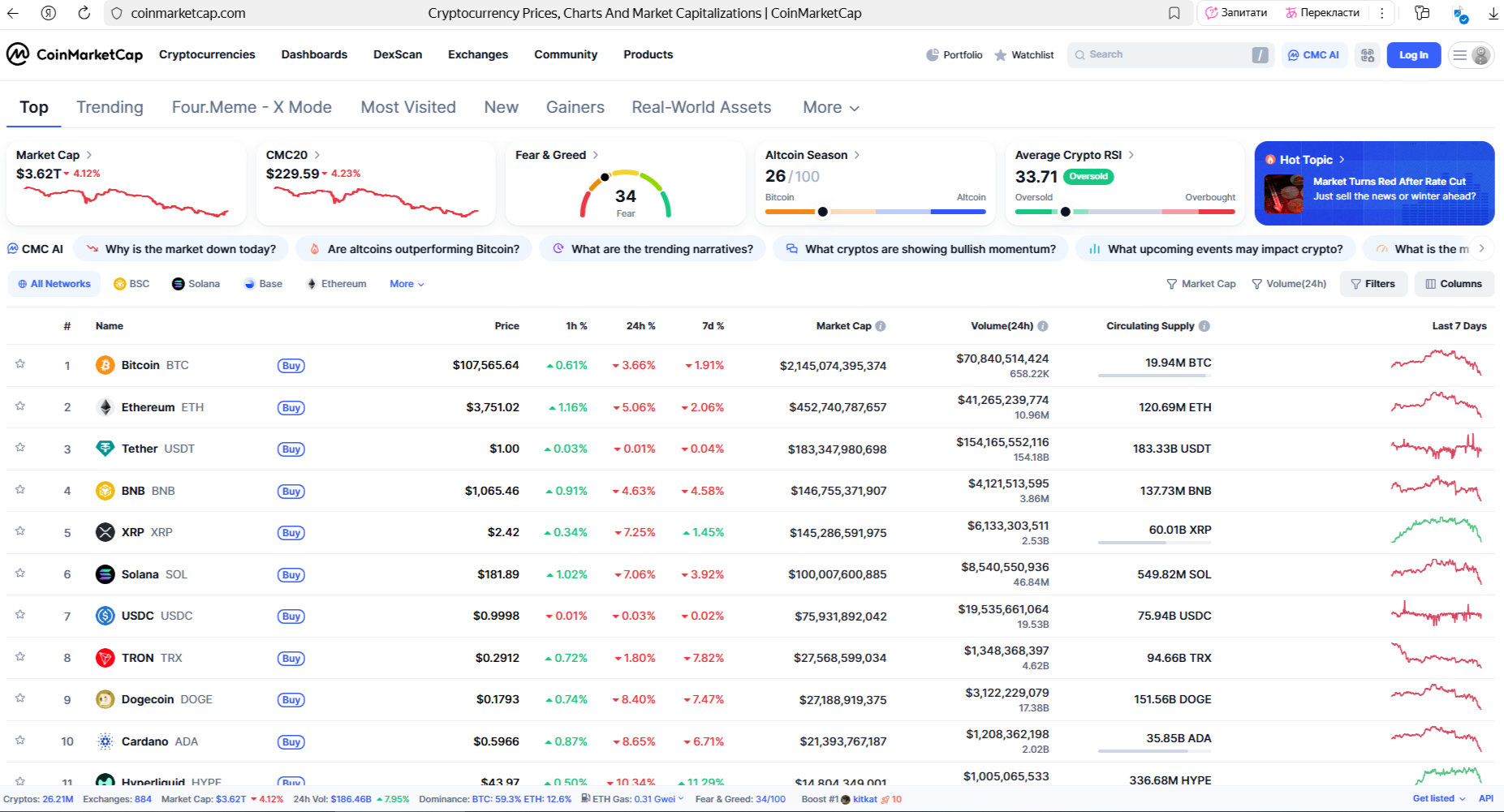1504x812 pixels.
Task: Switch to the Trending tab
Action: 110,107
